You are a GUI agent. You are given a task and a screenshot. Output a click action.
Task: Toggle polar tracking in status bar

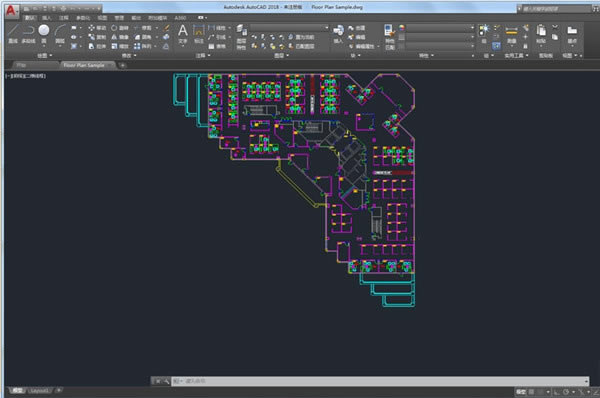point(566,392)
